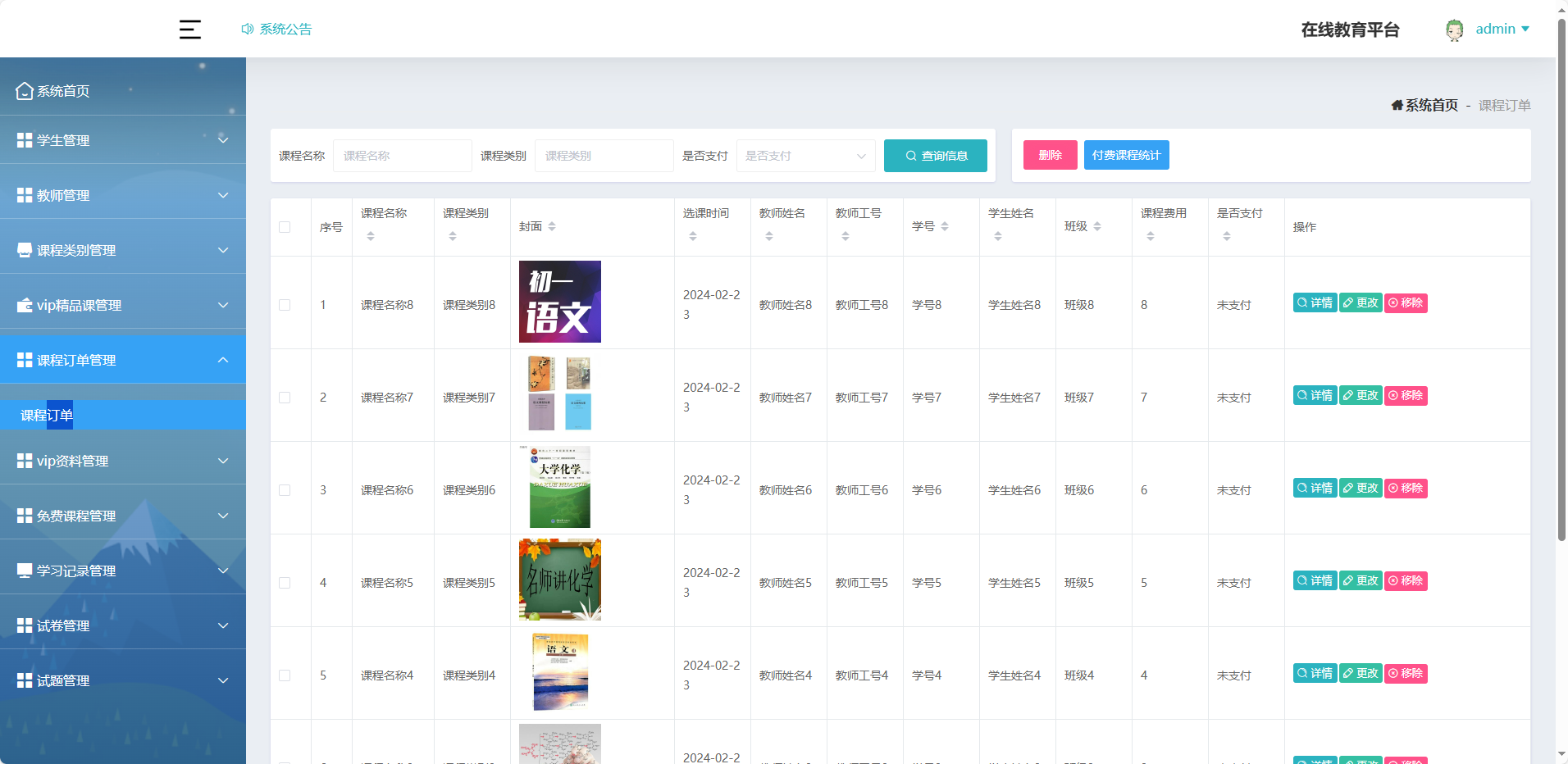The height and width of the screenshot is (764, 1568).
Task: Open the 名师讲化学 cover thumbnail
Action: coord(560,580)
